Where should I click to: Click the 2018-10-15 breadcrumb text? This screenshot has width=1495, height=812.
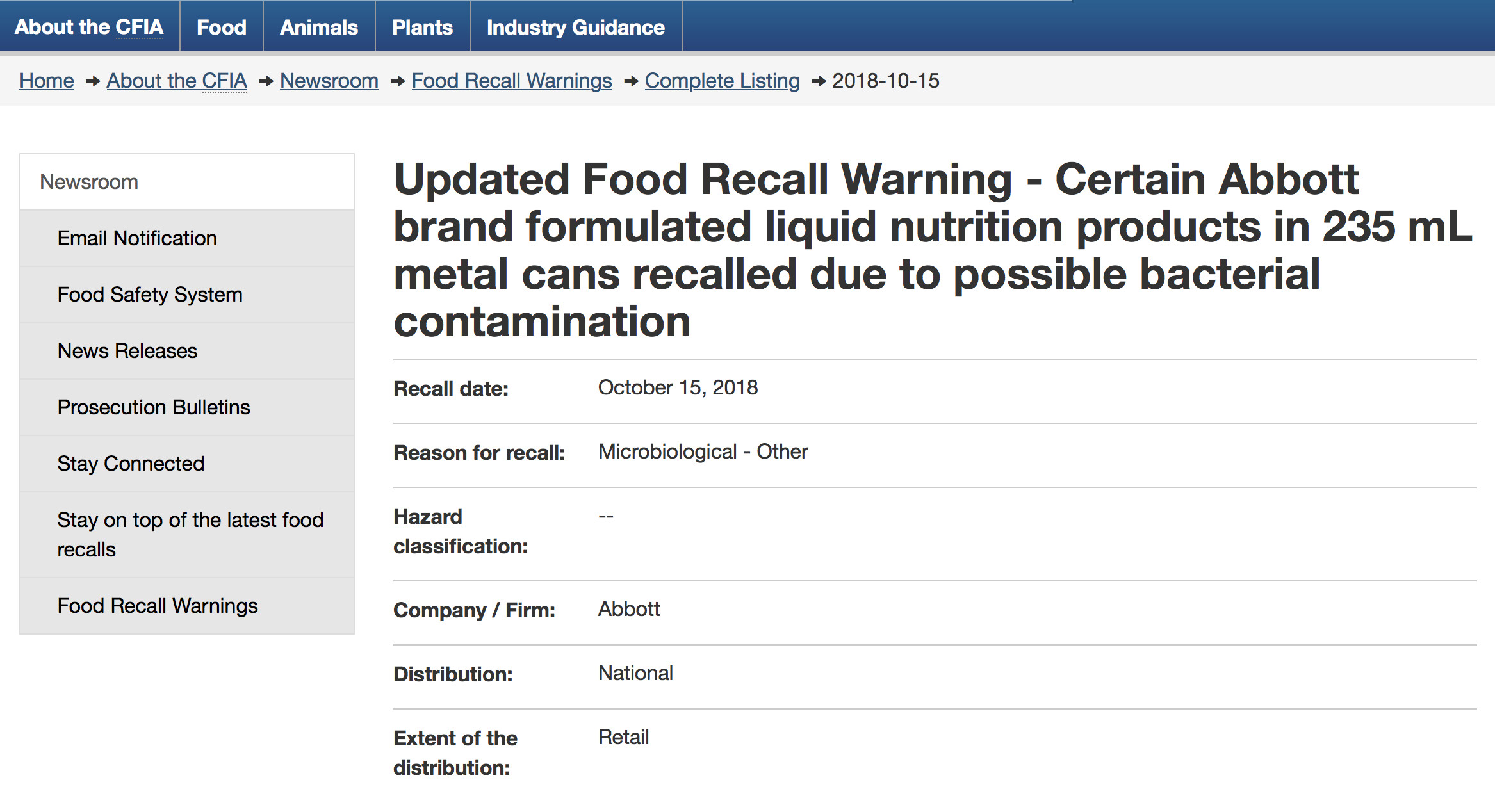click(886, 81)
